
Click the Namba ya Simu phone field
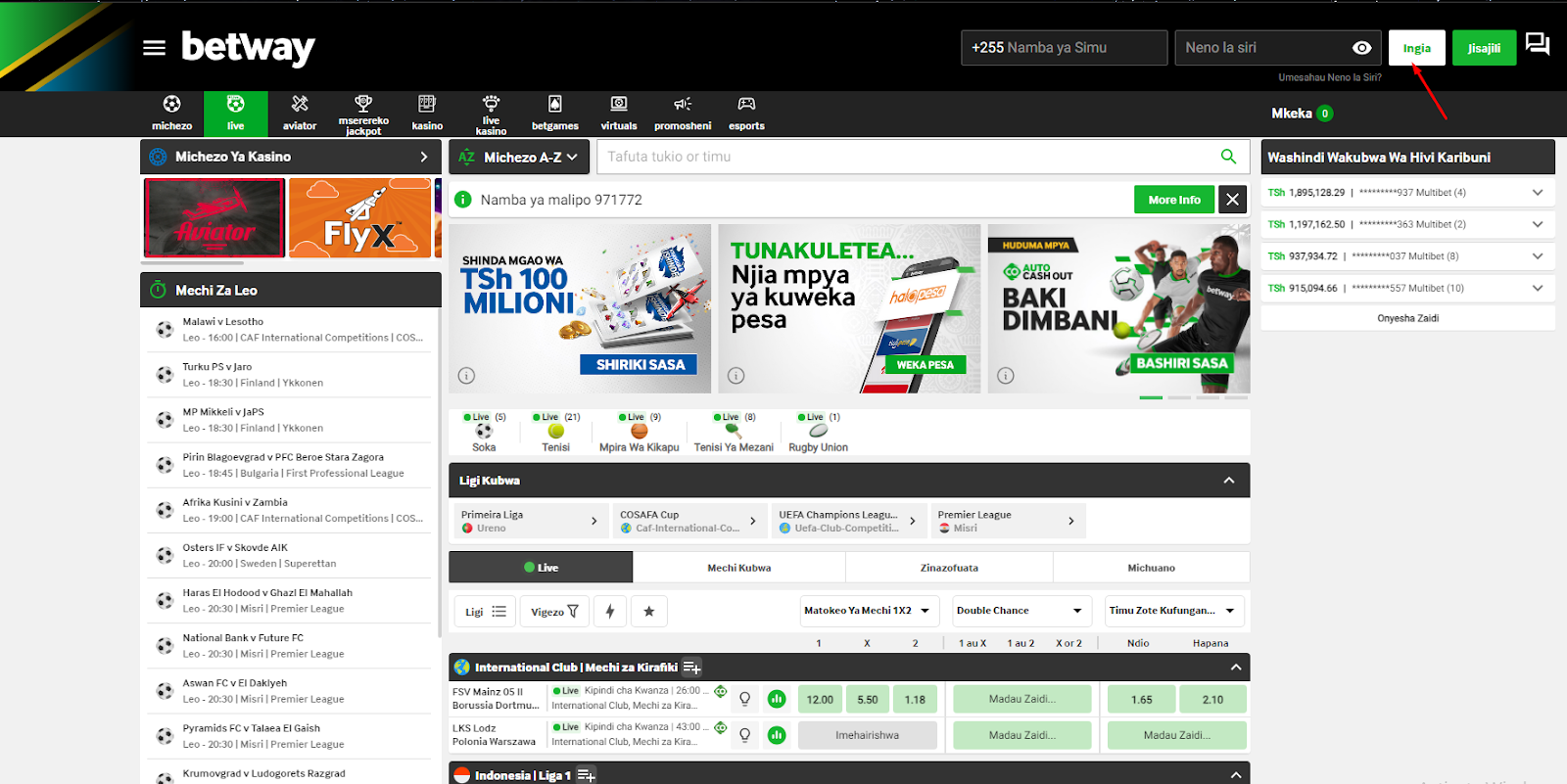pos(1065,48)
